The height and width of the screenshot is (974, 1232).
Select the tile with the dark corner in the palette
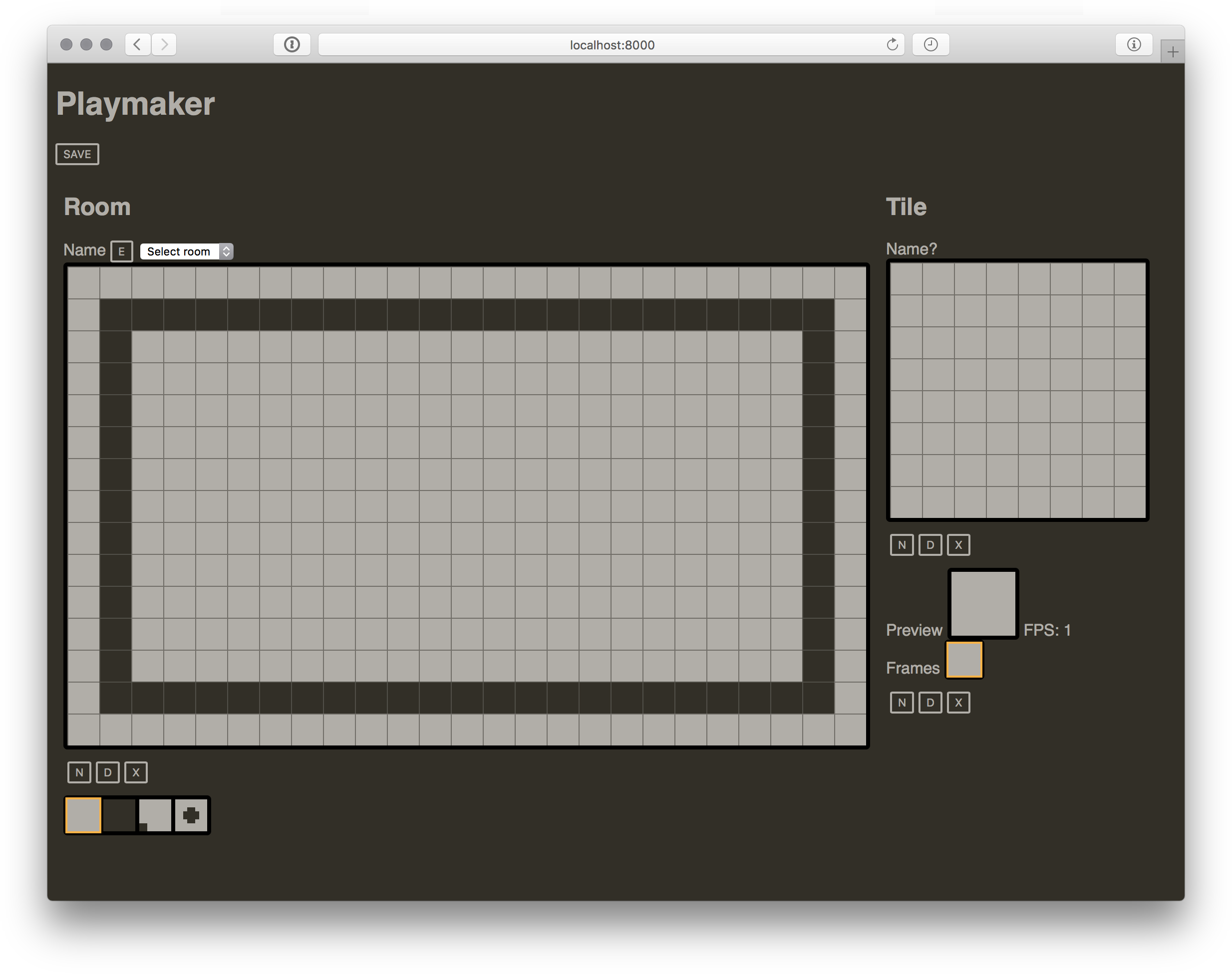pos(155,815)
